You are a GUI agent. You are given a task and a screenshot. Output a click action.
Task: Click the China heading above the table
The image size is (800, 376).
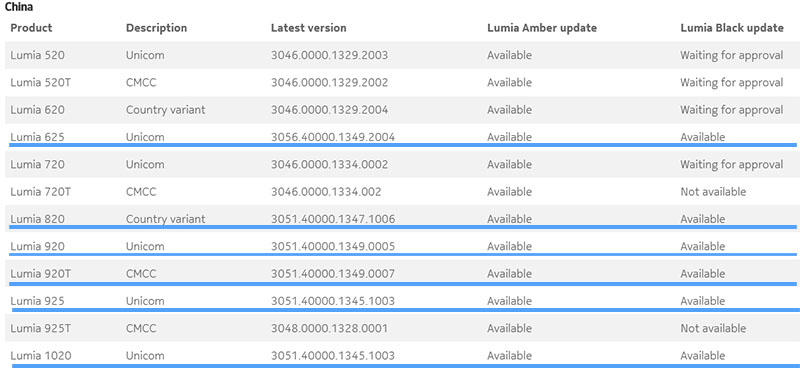(x=19, y=7)
